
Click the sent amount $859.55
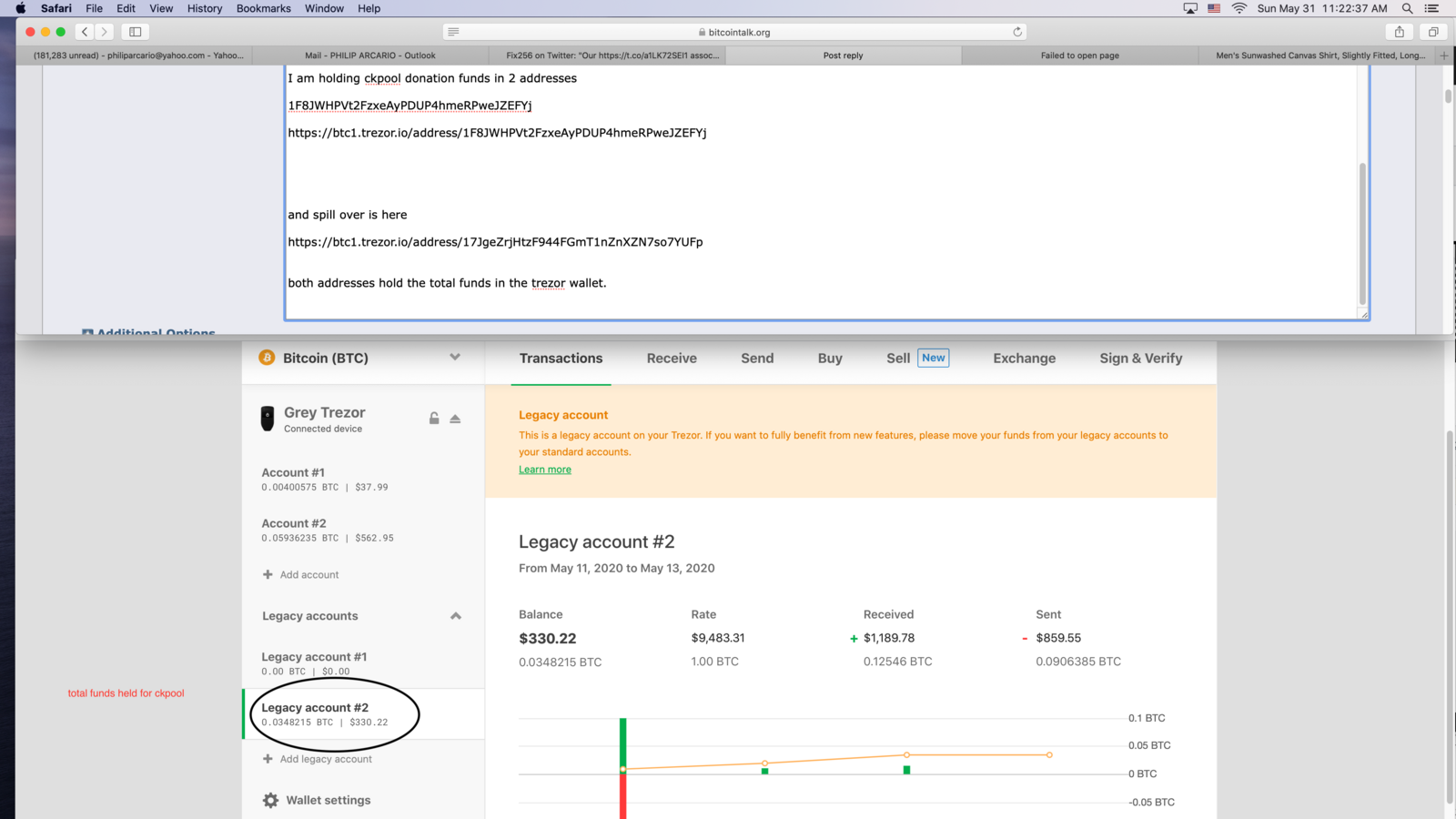1058,638
